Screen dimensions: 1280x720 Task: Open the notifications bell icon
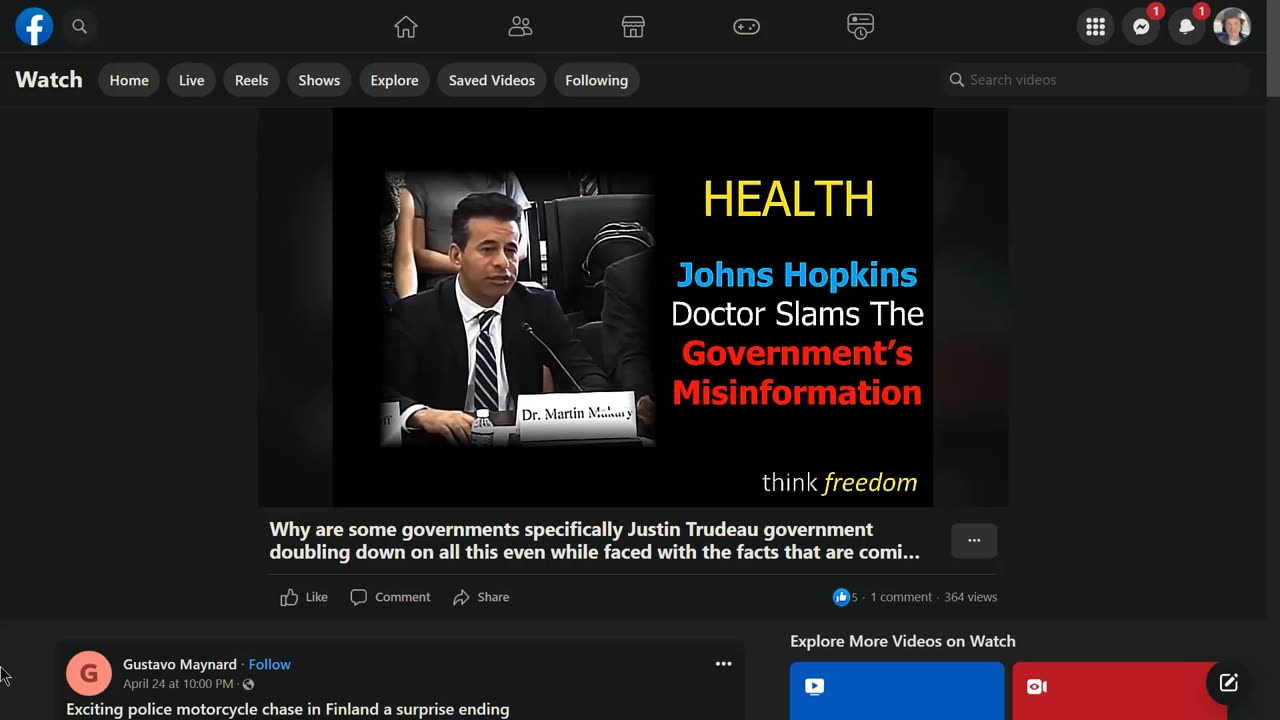[1187, 27]
